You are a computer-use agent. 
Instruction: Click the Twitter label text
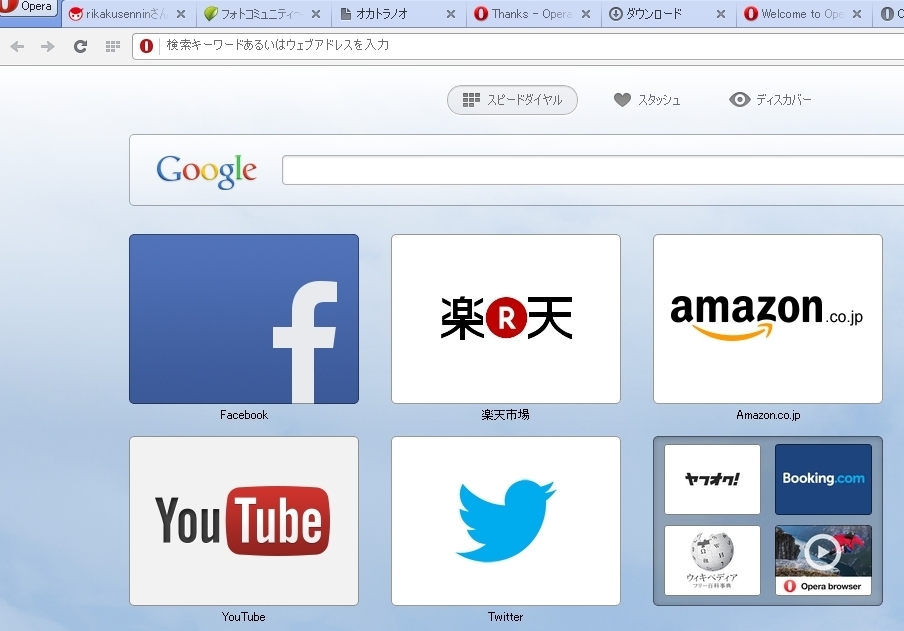[x=506, y=617]
